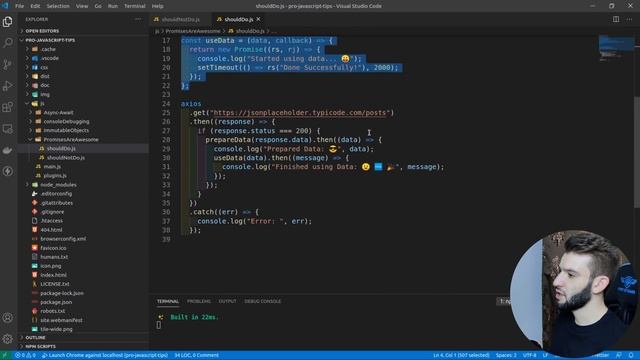This screenshot has height=360, width=640.
Task: Open the lightning bolt activity bar view
Action: 8,171
